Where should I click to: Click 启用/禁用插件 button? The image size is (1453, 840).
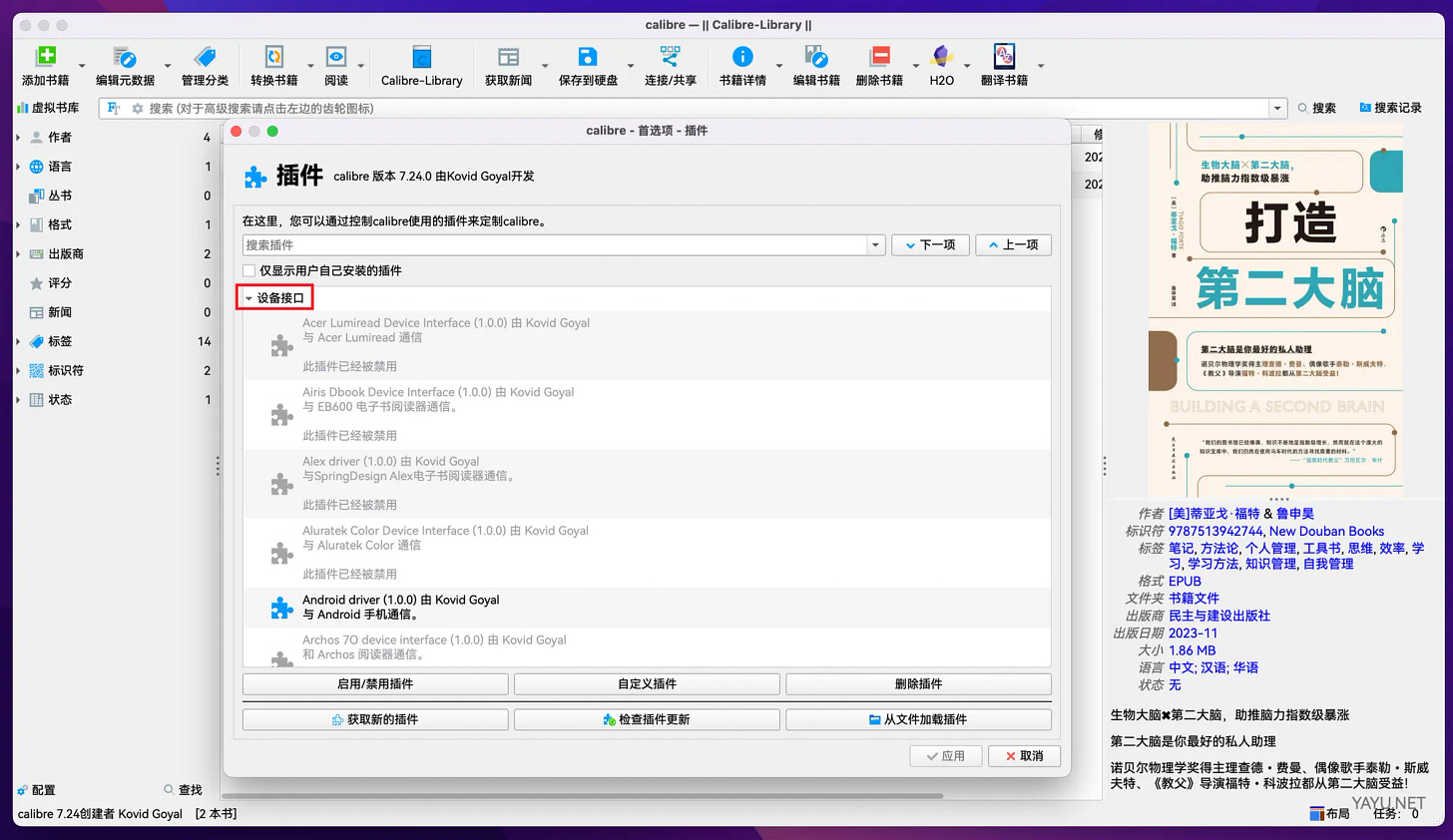tap(375, 684)
